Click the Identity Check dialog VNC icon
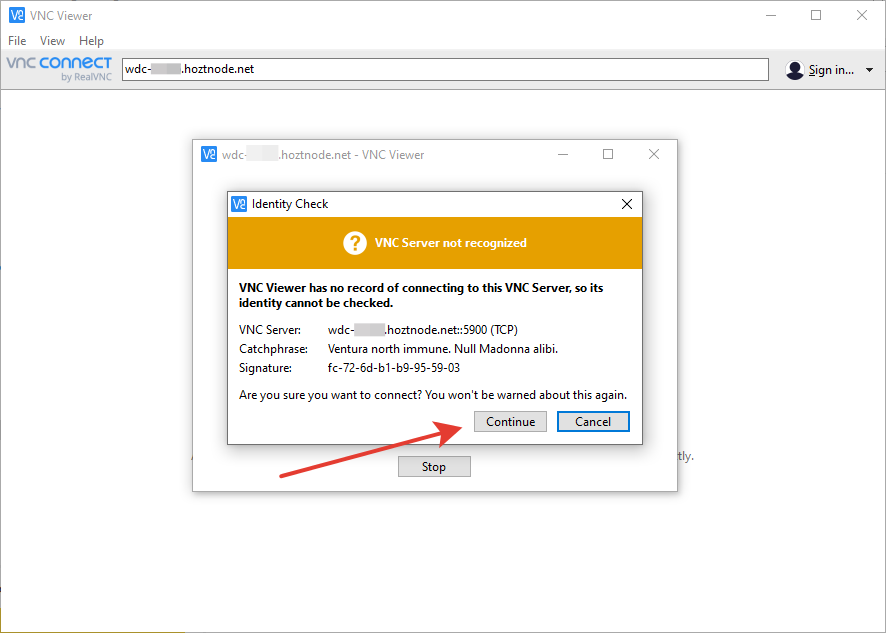The width and height of the screenshot is (886, 633). pos(239,204)
